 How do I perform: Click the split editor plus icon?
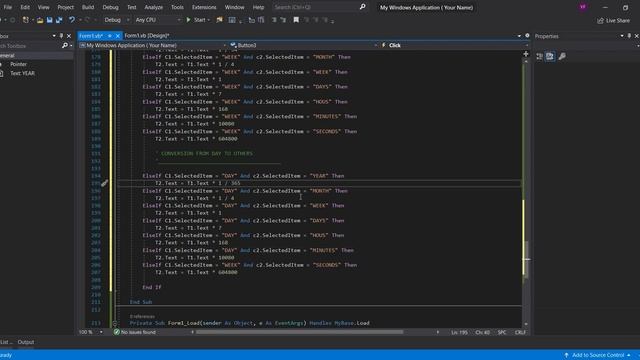pos(526,54)
